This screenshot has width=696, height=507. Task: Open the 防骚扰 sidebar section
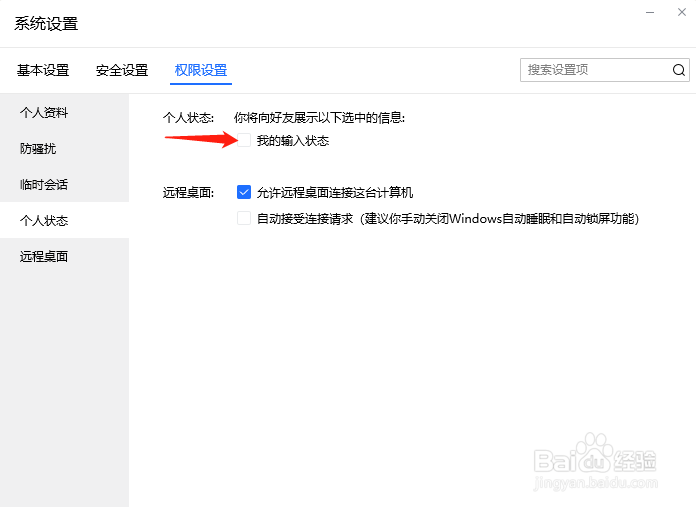64,148
